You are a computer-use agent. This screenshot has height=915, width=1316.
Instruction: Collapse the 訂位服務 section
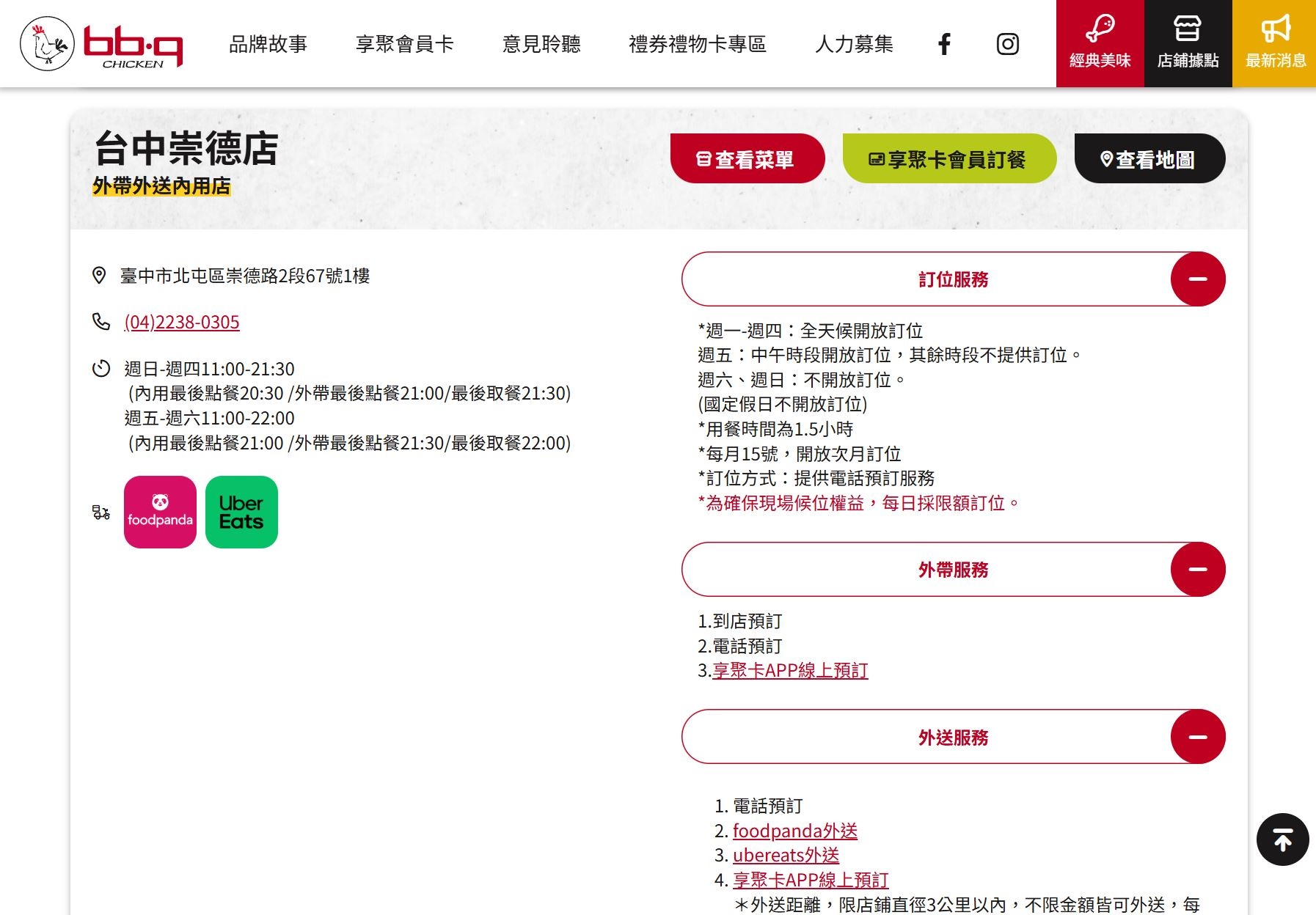coord(1198,279)
